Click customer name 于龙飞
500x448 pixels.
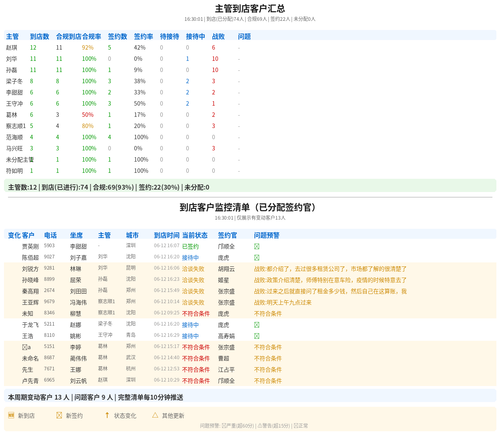(30, 325)
